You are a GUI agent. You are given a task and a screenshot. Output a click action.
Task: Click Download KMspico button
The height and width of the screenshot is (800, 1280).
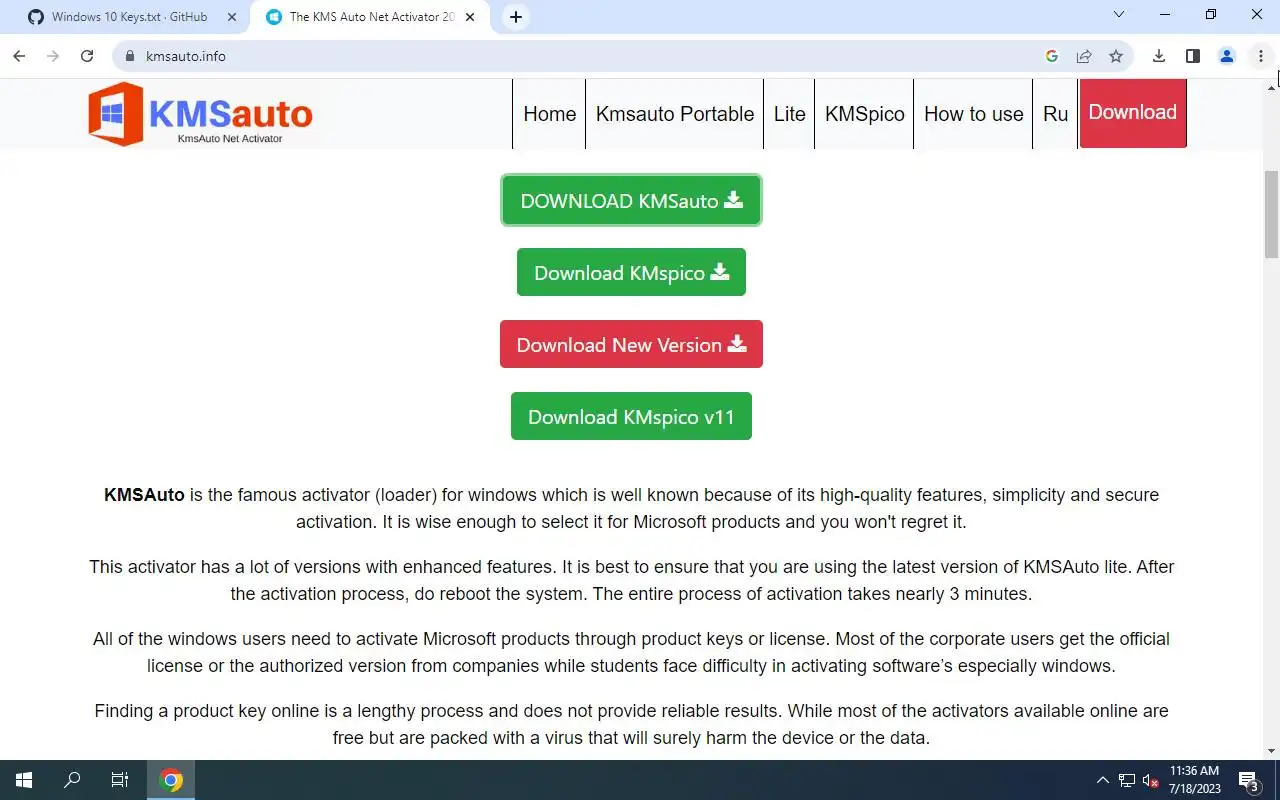pos(631,272)
